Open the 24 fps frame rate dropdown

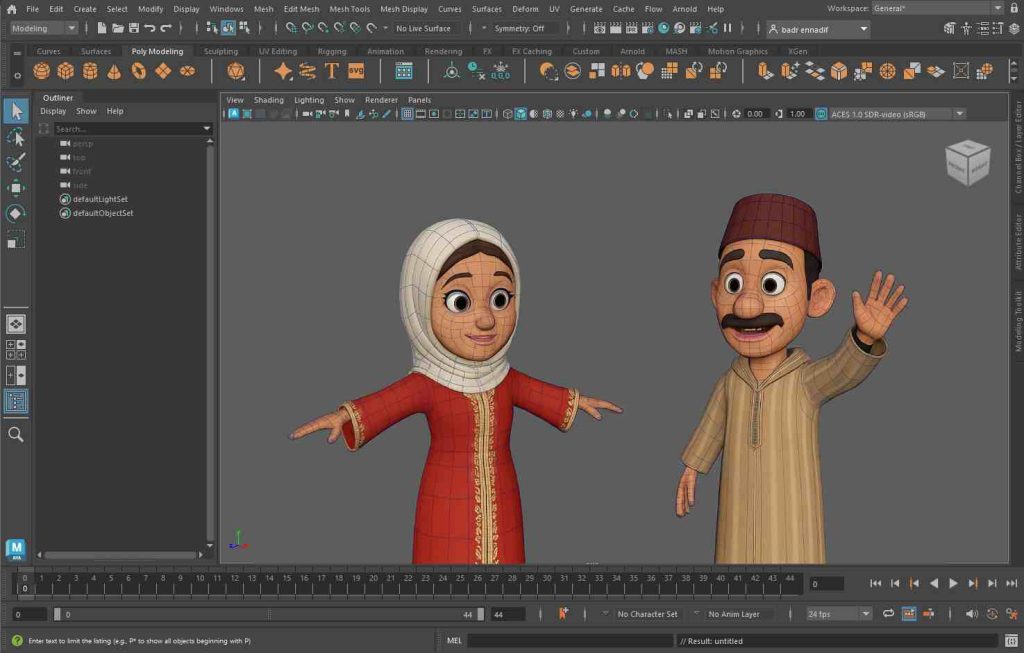(x=839, y=614)
